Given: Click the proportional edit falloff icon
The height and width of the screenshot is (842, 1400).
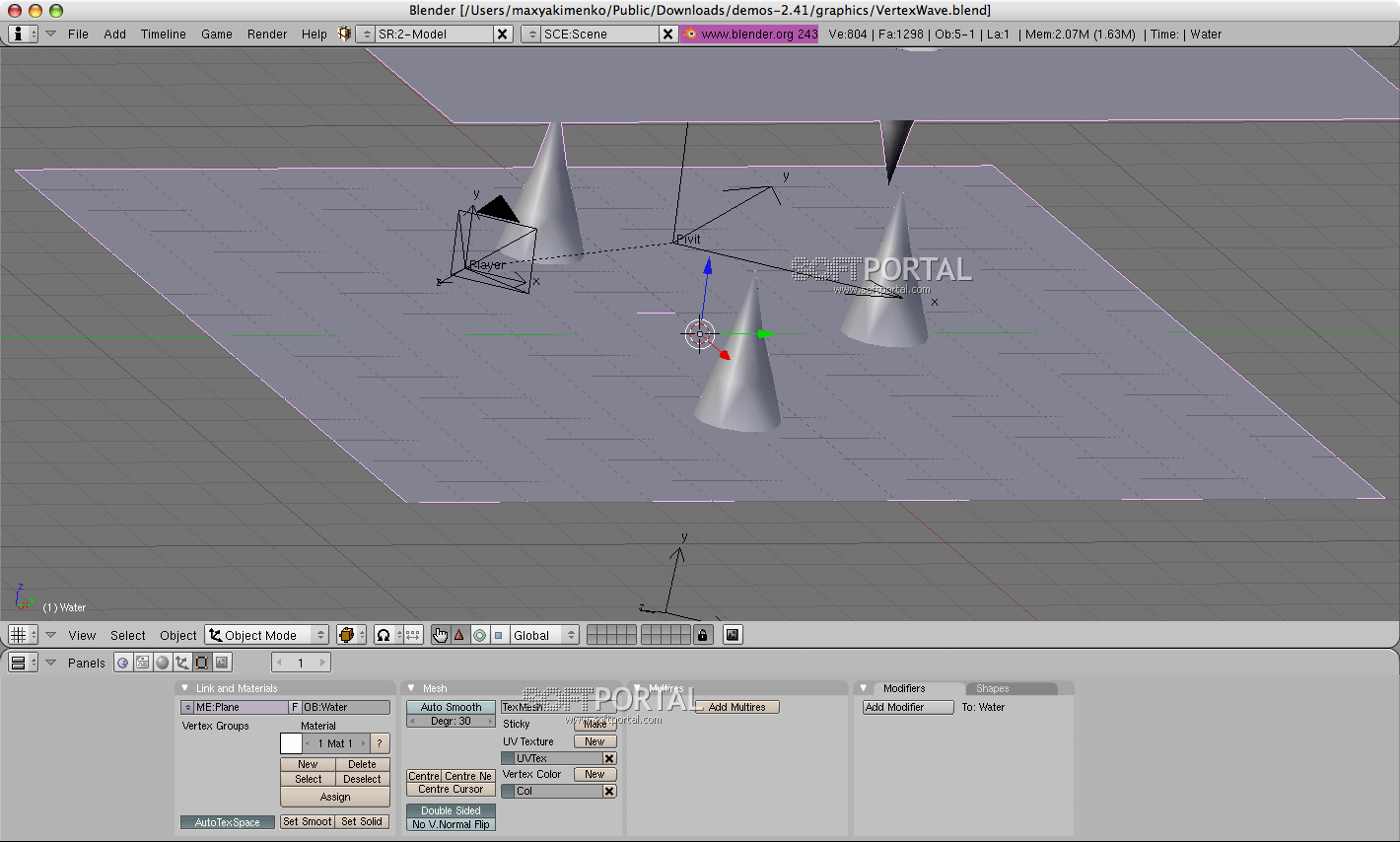Looking at the screenshot, I should (384, 635).
